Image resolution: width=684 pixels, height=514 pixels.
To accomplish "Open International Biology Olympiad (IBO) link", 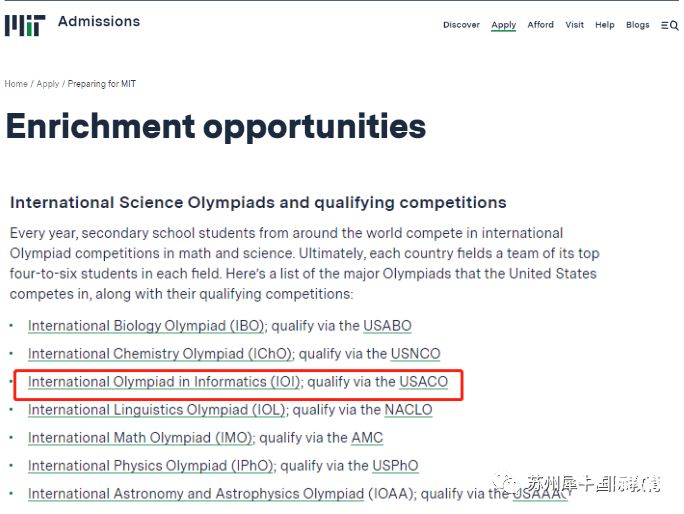I will 146,326.
